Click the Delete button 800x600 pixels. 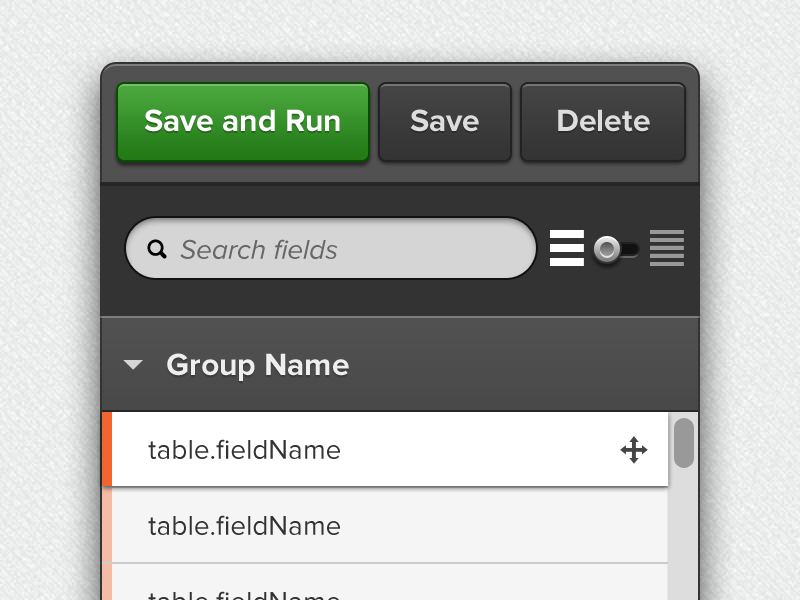602,121
